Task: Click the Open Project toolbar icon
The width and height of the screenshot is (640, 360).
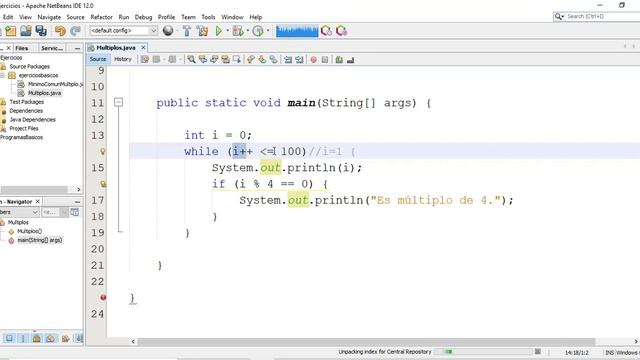Action: point(26,31)
